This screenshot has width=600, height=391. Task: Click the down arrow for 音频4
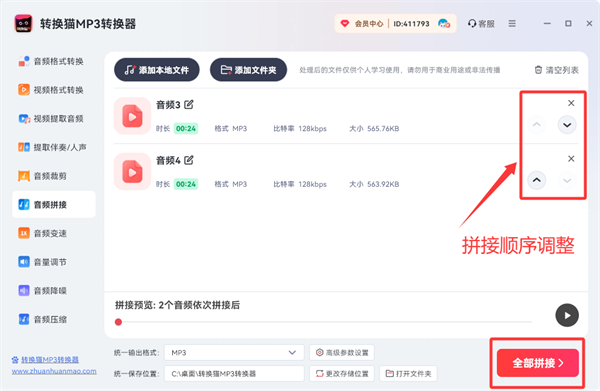567,180
